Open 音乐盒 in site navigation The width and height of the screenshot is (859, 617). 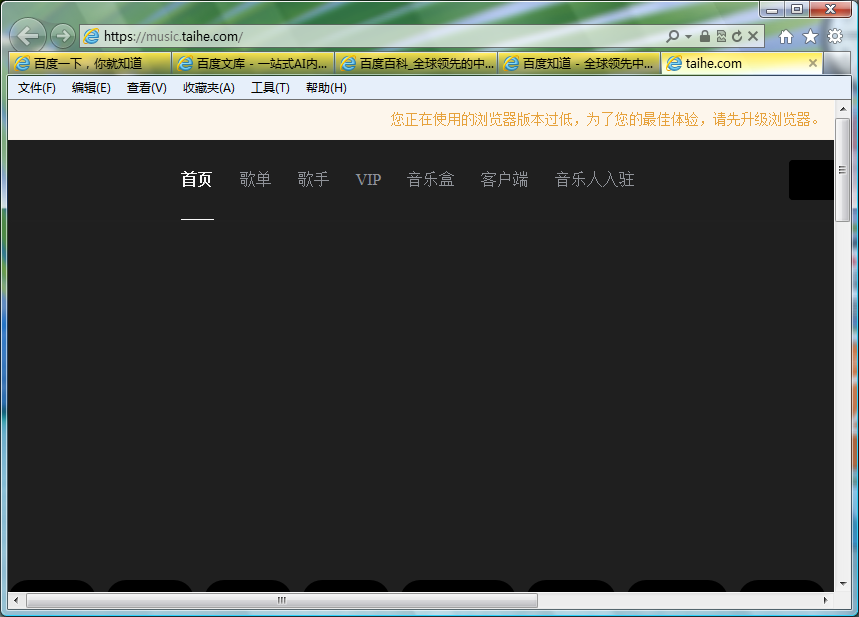click(431, 179)
